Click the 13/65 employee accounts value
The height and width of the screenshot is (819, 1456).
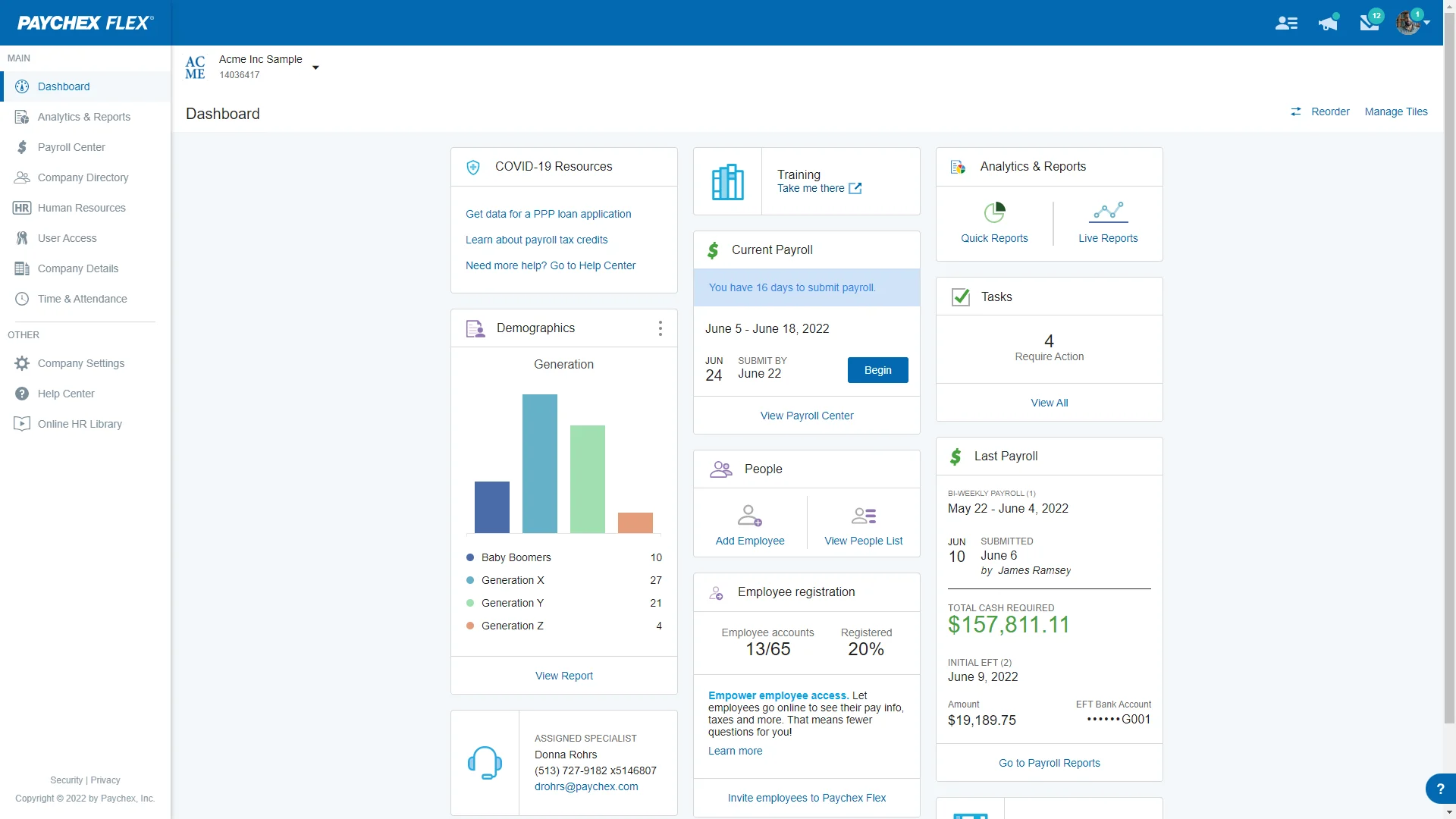click(x=767, y=649)
